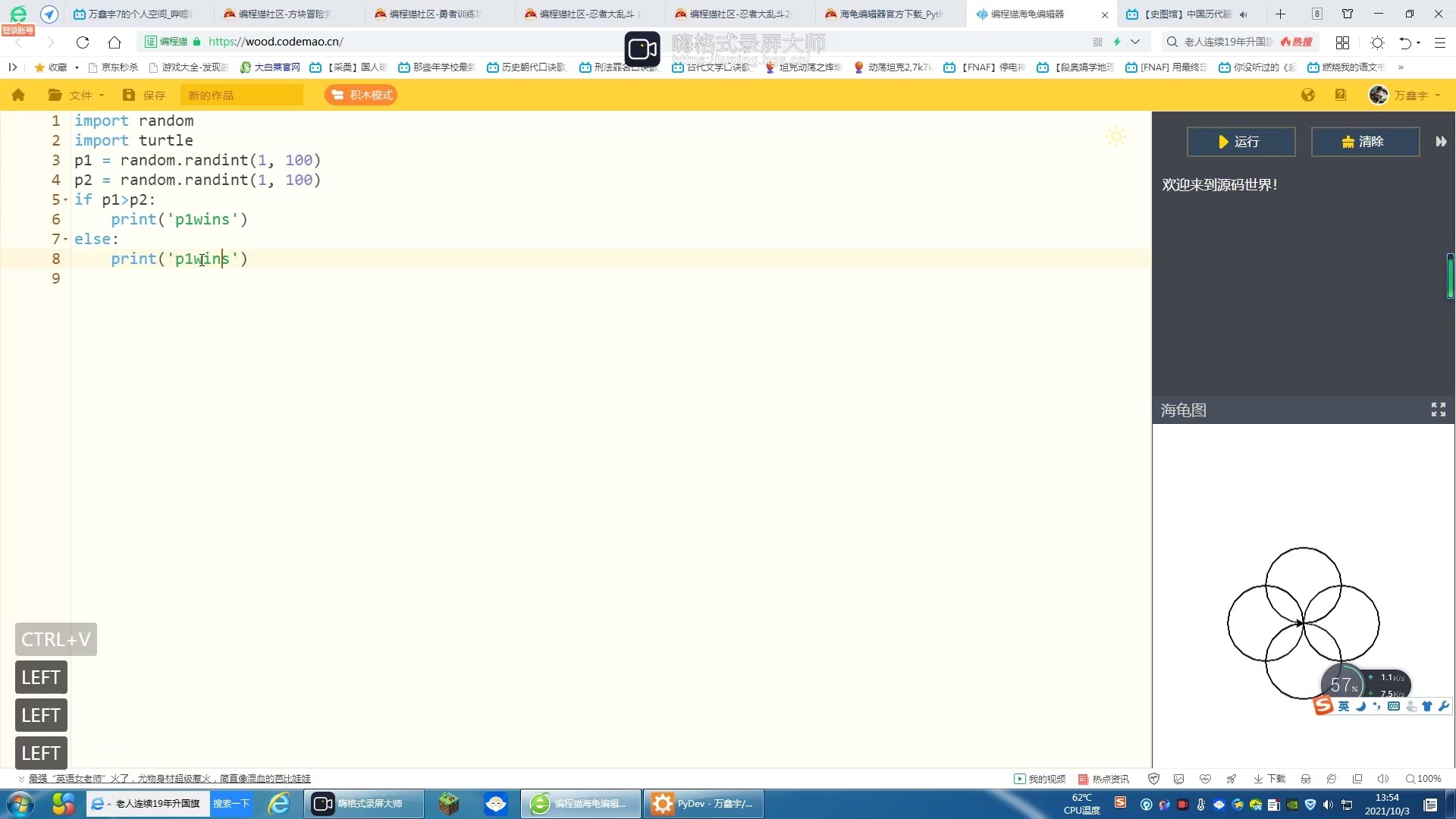Open the help question-mark icon

click(x=1340, y=95)
